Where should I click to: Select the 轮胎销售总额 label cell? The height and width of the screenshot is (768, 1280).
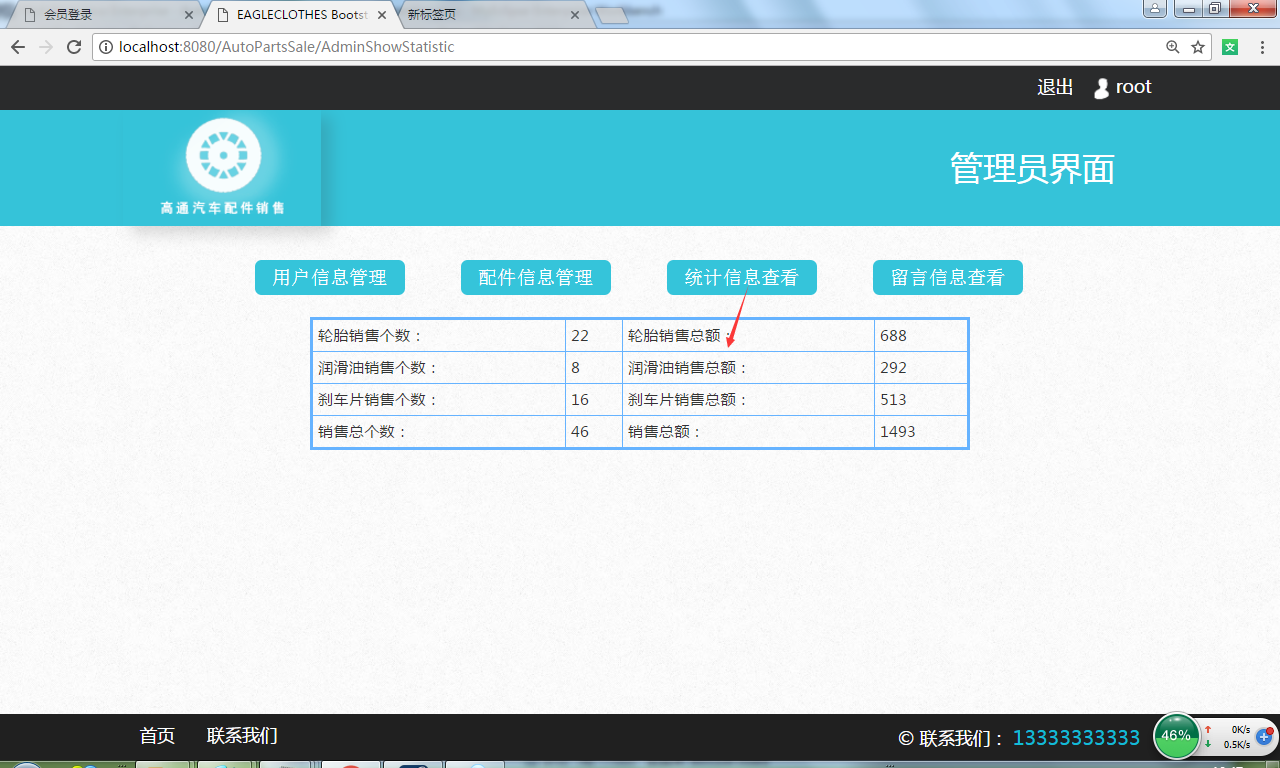coord(748,336)
